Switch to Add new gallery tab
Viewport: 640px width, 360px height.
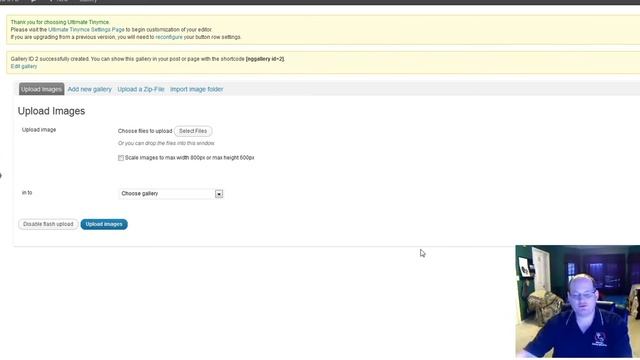tap(89, 89)
